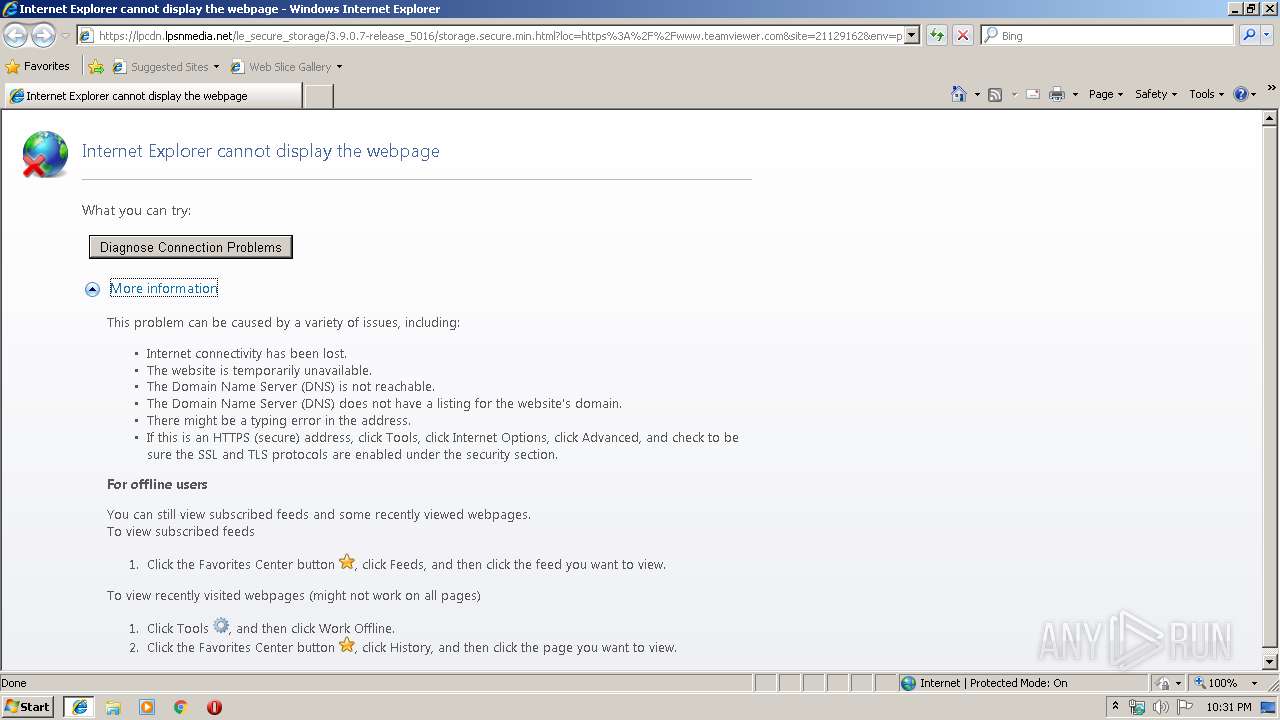The width and height of the screenshot is (1280, 720).
Task: Click the Action Center flag icon
Action: [x=1185, y=707]
